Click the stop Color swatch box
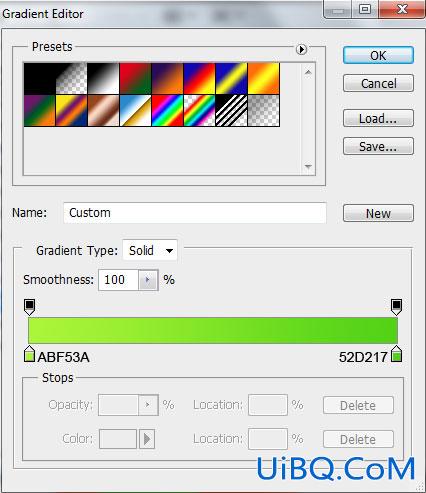The height and width of the screenshot is (493, 426). click(x=118, y=439)
